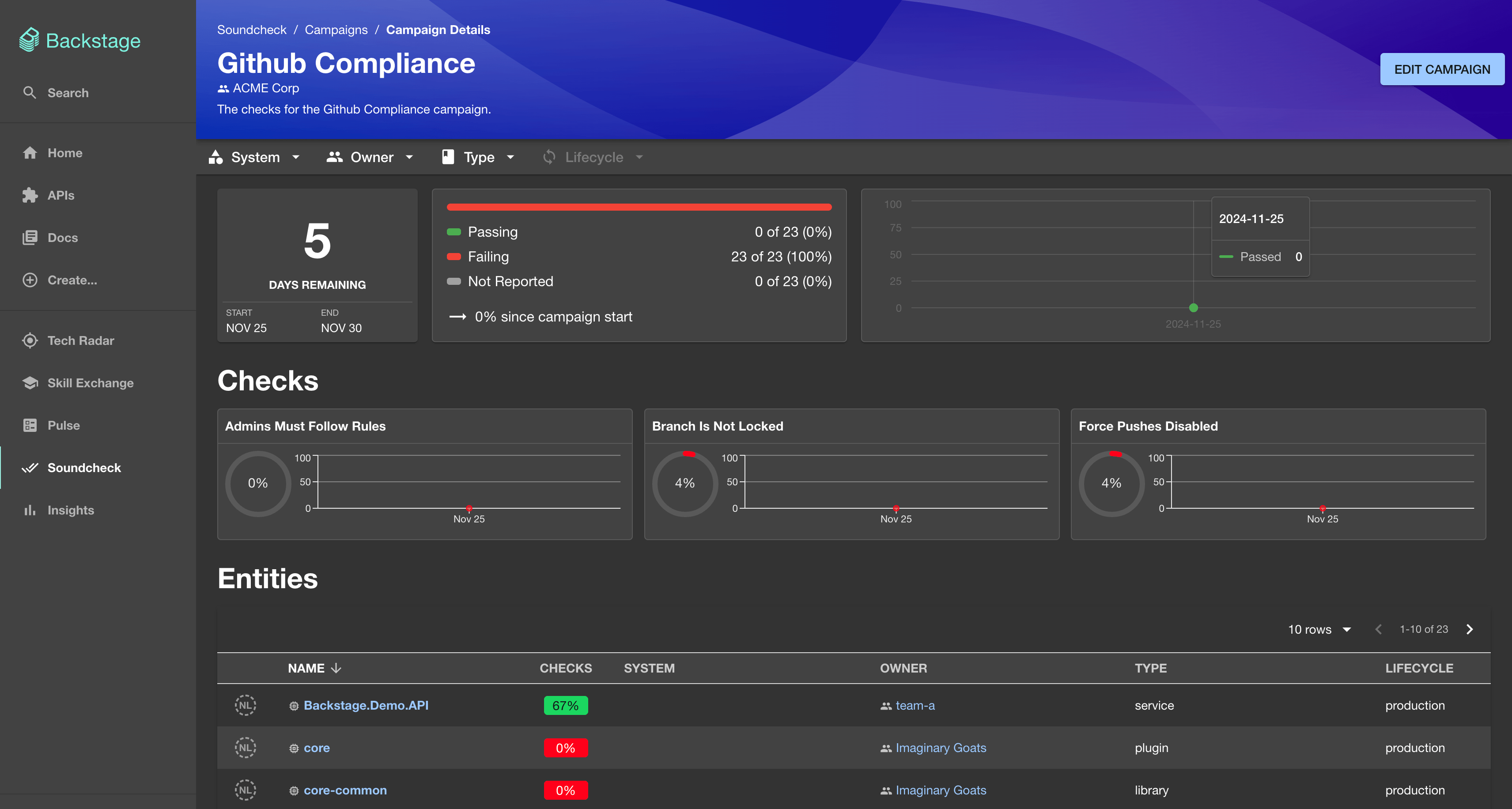
Task: Click the Home house icon
Action: tap(30, 153)
